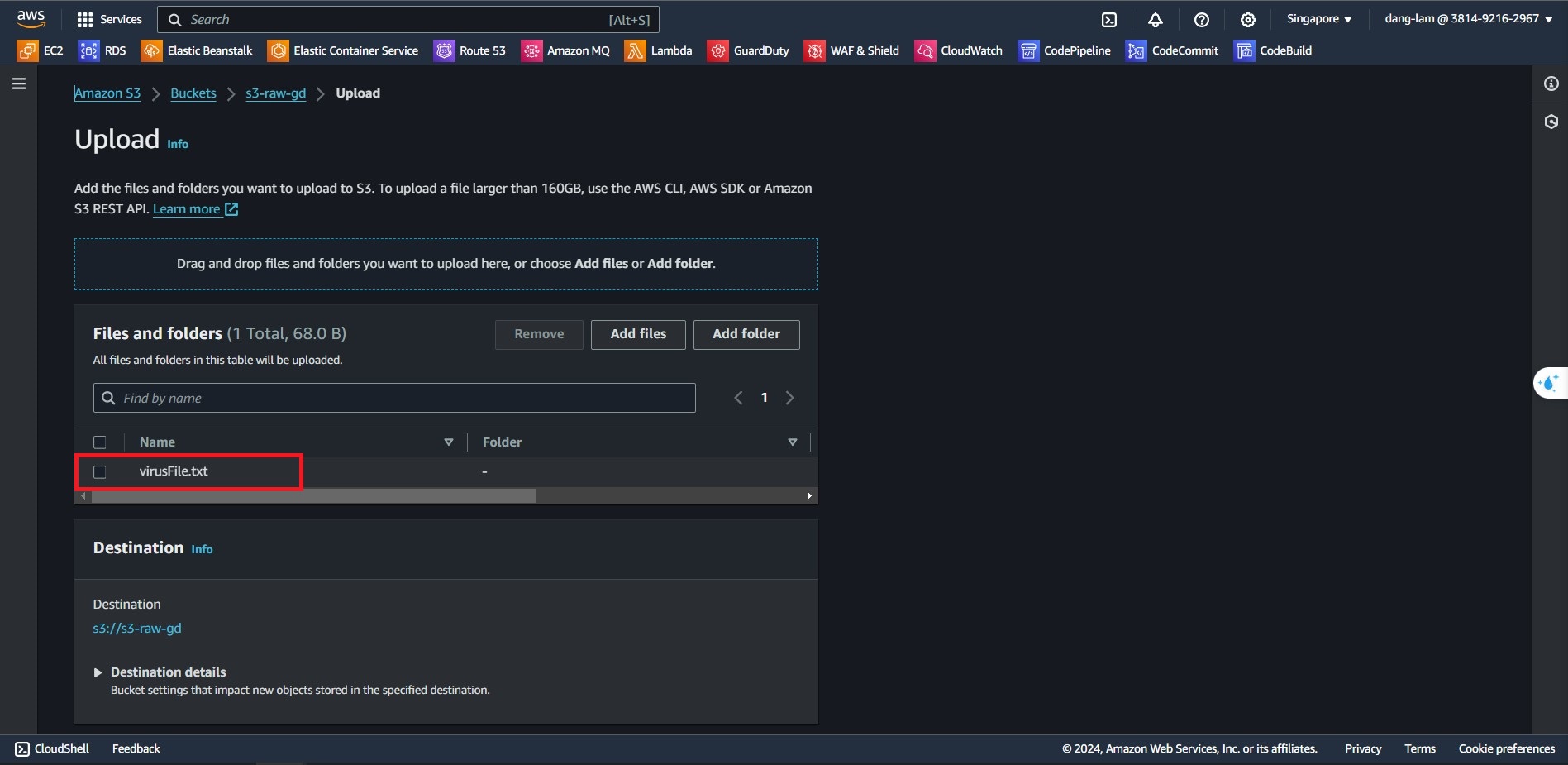Sort by the Name column arrow
This screenshot has height=765, width=1568.
449,442
